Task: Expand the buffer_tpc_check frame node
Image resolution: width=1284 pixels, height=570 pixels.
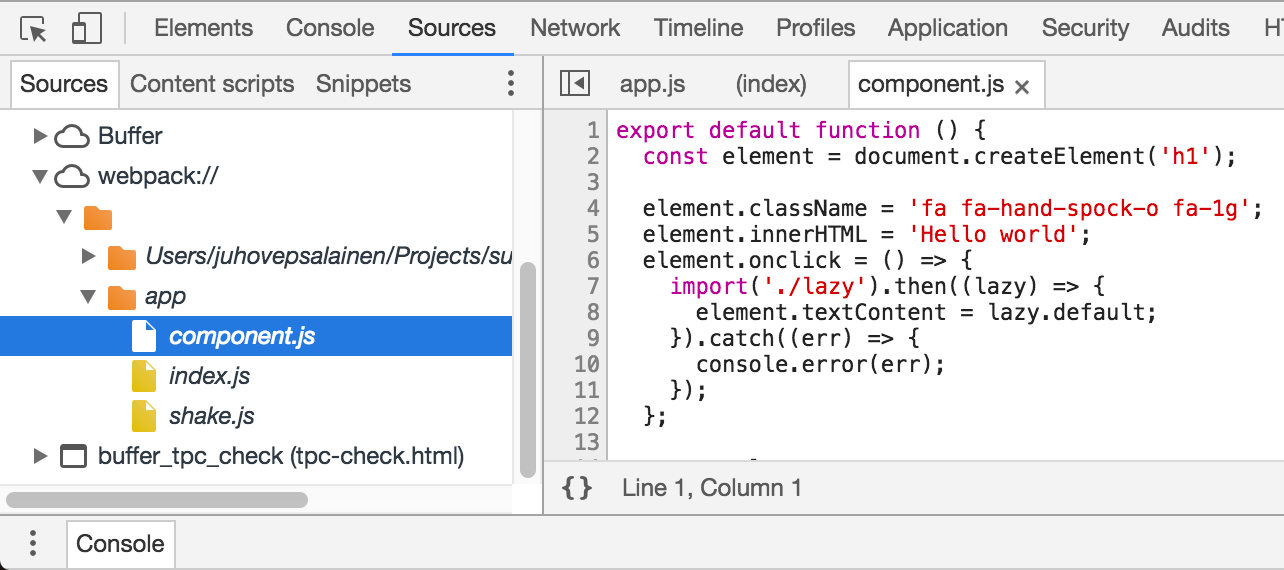Action: tap(40, 457)
